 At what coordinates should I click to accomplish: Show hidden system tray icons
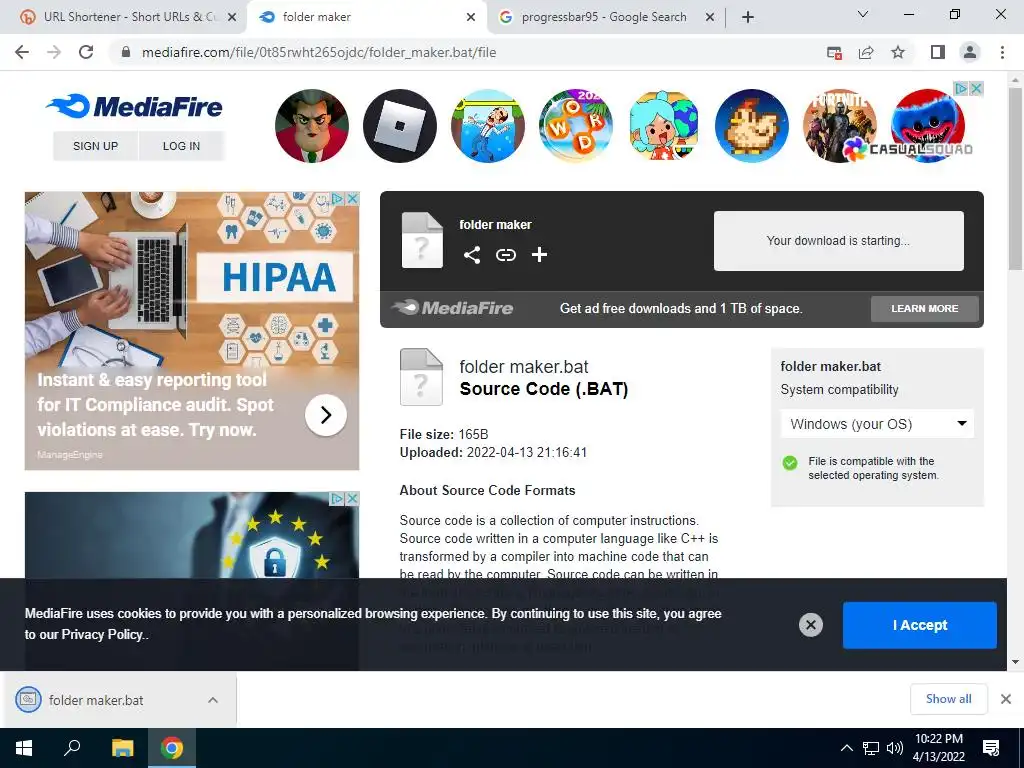point(846,748)
